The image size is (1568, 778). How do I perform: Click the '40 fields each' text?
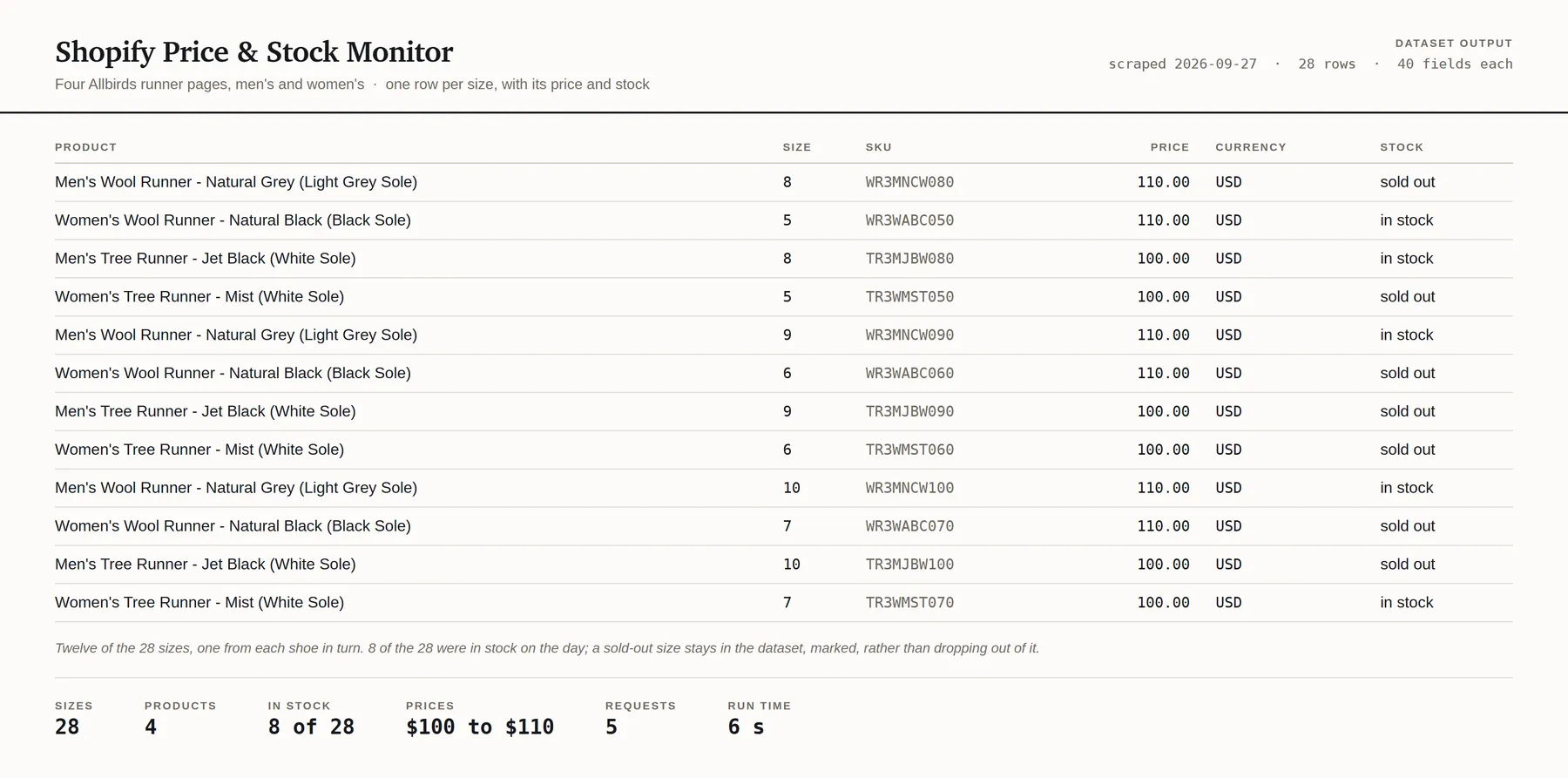[x=1455, y=64]
